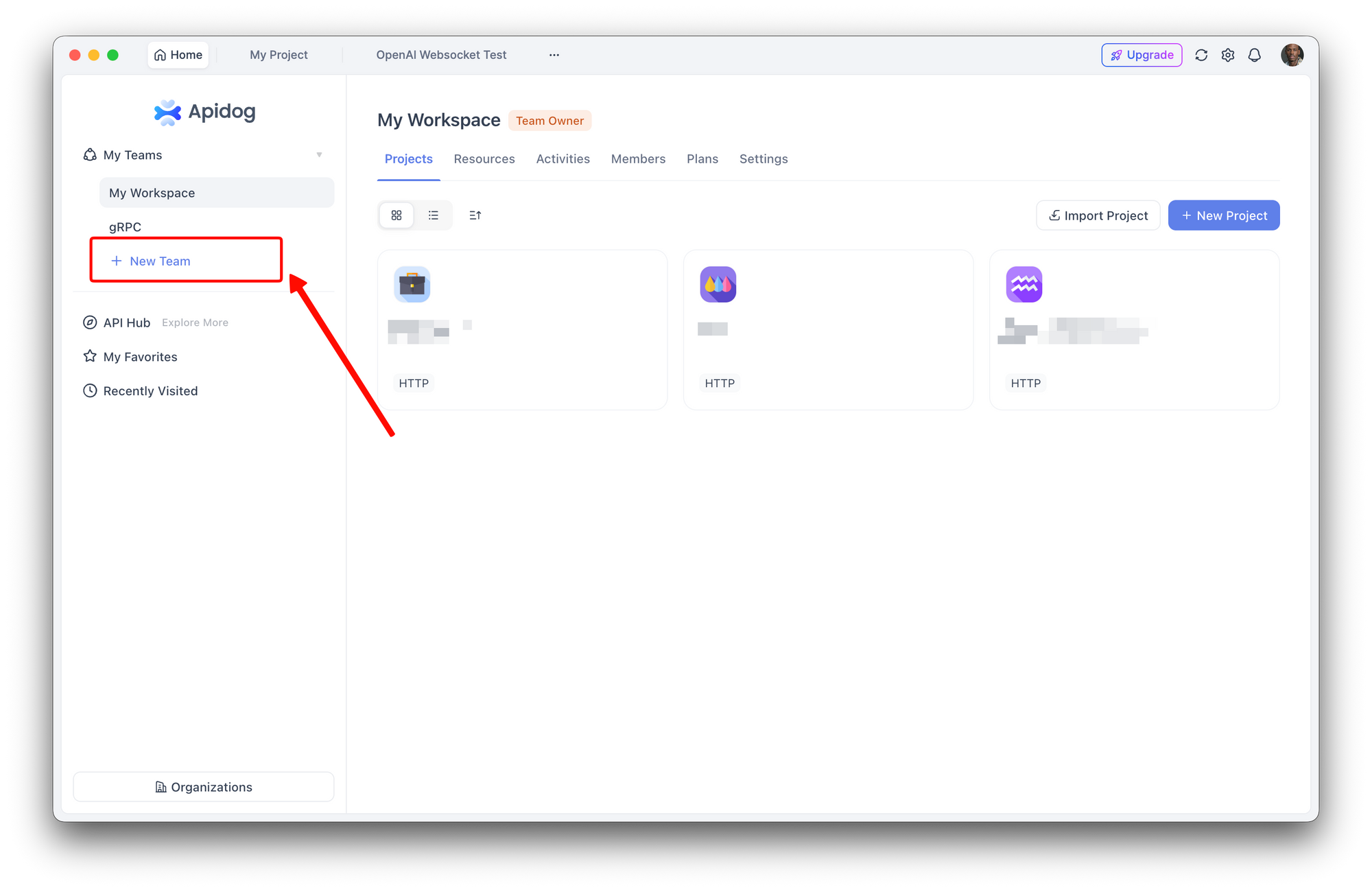Switch to the Projects tab
The image size is (1372, 892).
tap(409, 159)
